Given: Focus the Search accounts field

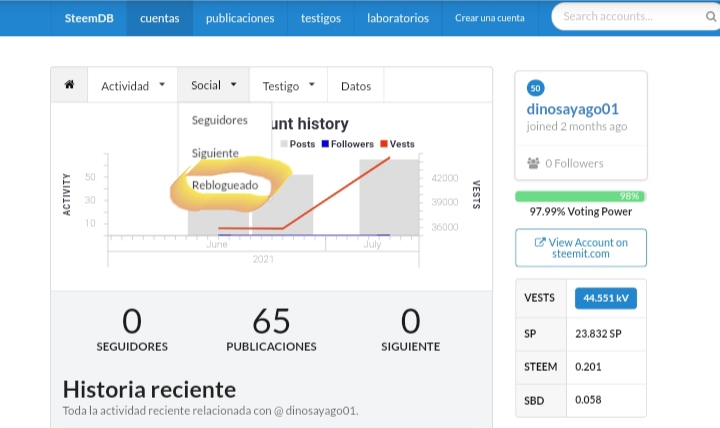Looking at the screenshot, I should pos(636,17).
